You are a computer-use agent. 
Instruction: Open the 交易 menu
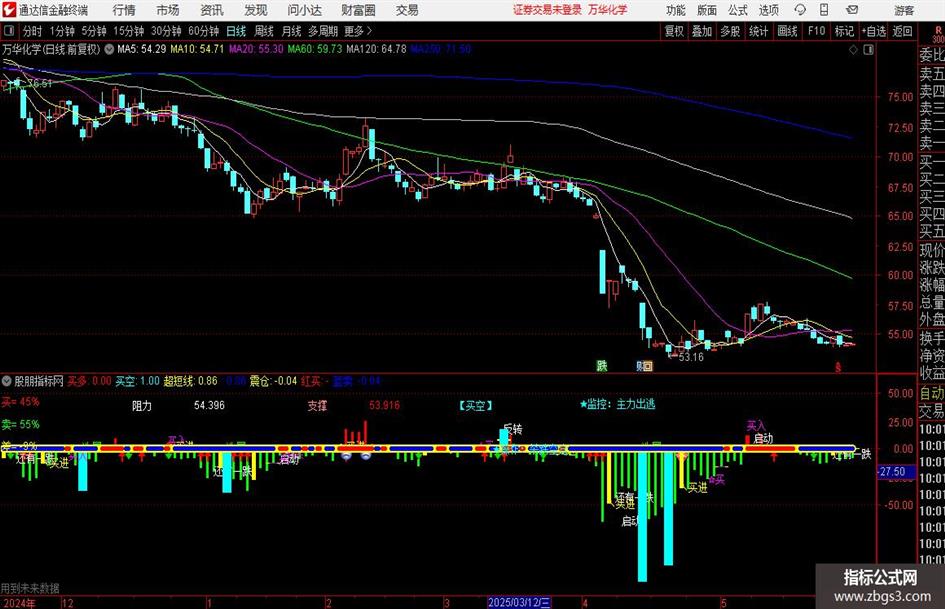[x=407, y=10]
